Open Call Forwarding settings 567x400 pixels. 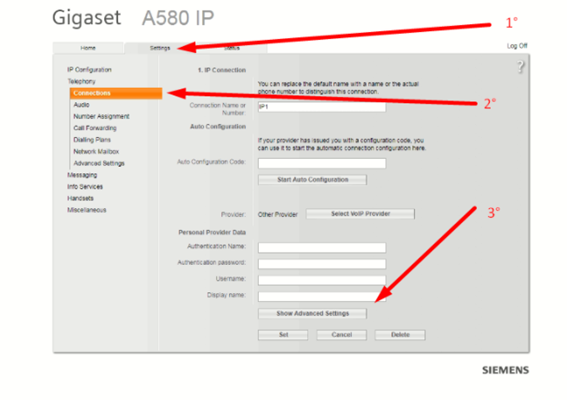[95, 128]
